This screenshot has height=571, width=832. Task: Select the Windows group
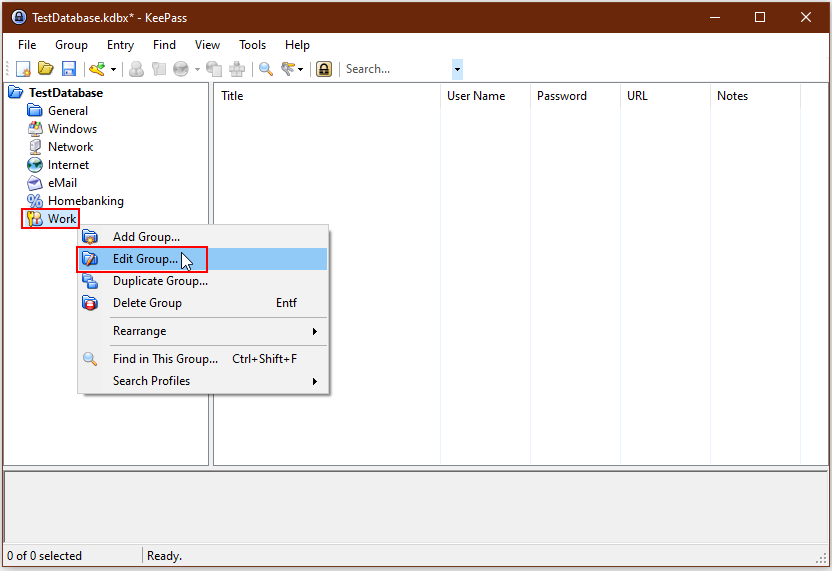pos(72,129)
